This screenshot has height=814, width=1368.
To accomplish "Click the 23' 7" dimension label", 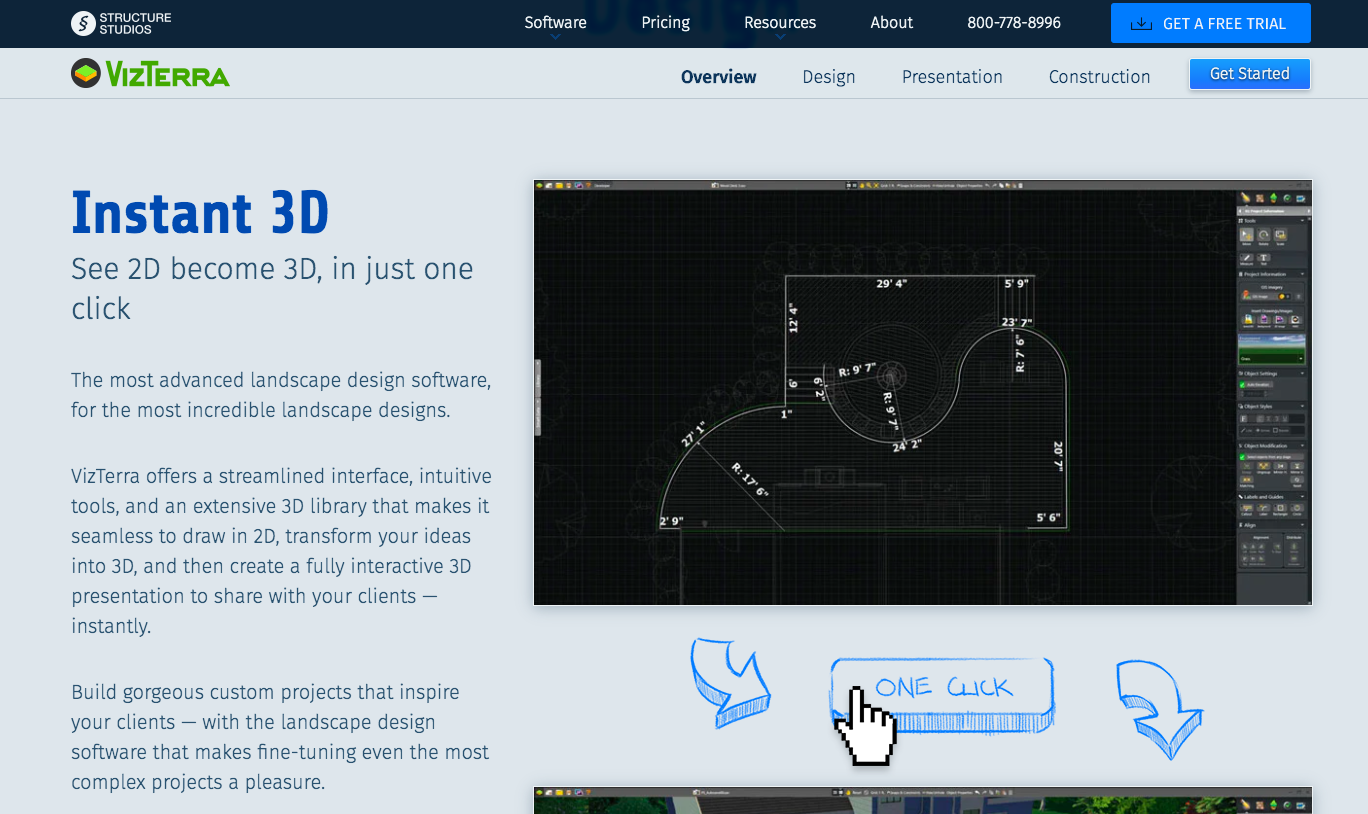I will (1017, 322).
